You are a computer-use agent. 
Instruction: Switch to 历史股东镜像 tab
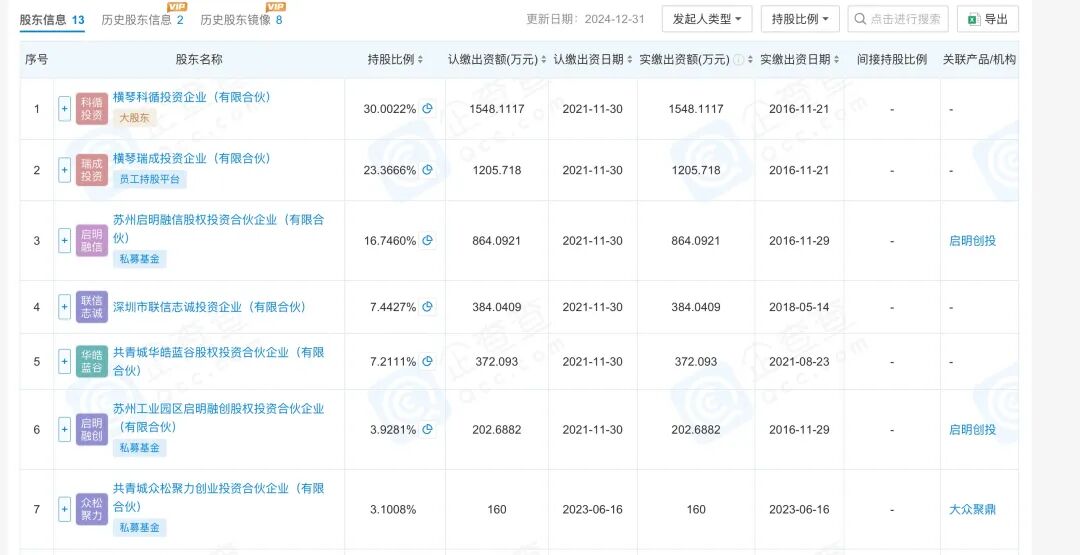240,20
